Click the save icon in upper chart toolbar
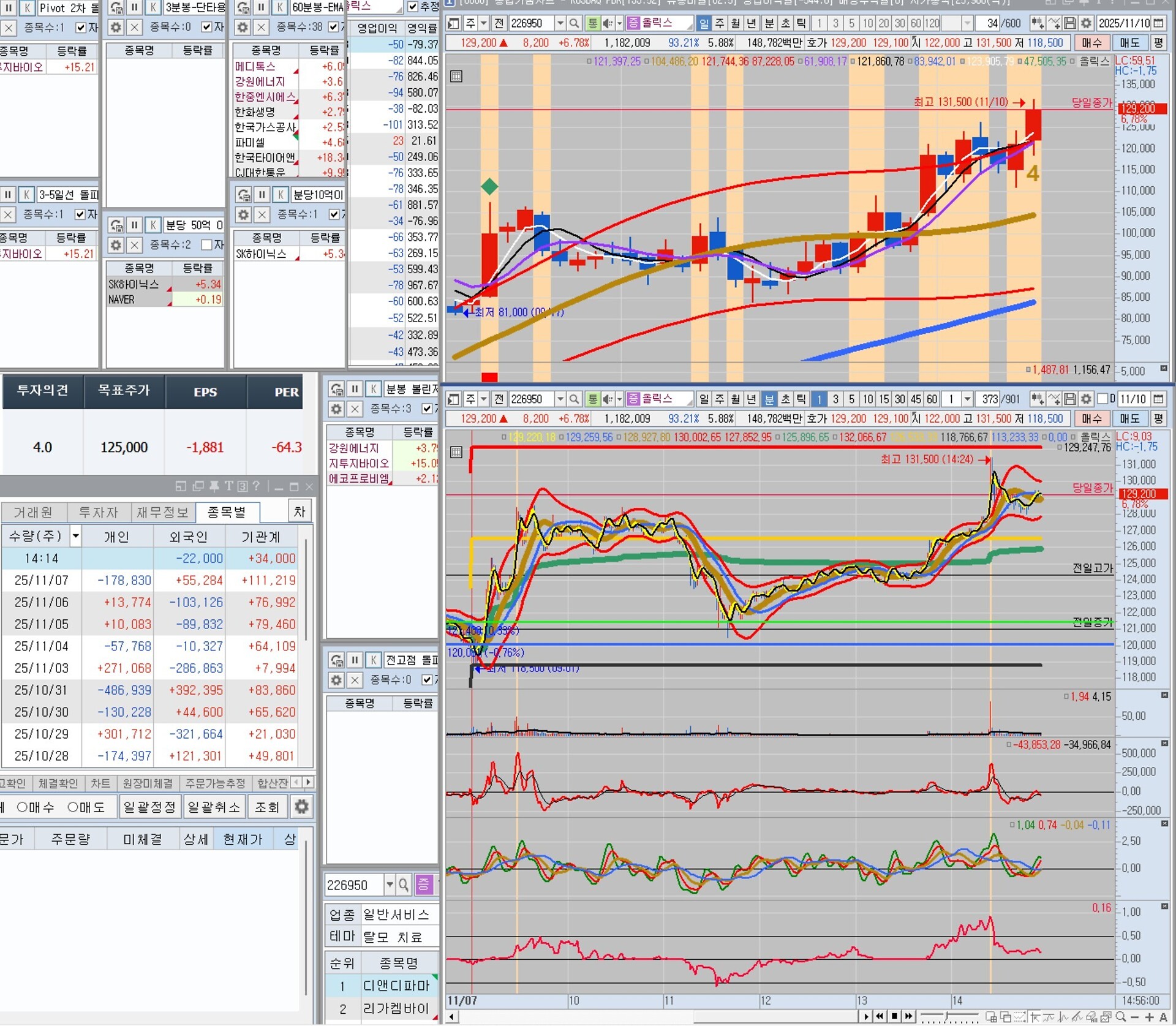 tap(1070, 23)
